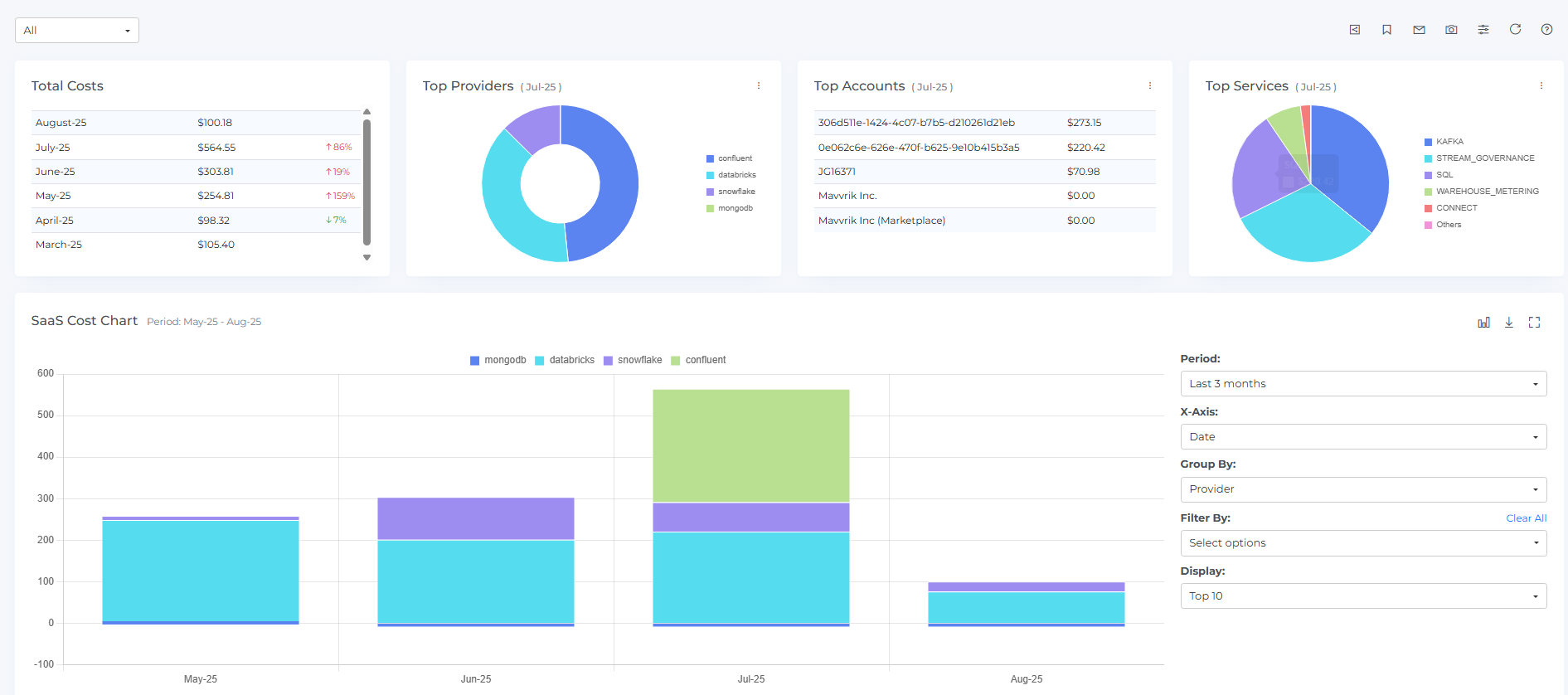Click the confluent color swatch in Top Providers
Image resolution: width=1568 pixels, height=695 pixels.
[x=710, y=158]
